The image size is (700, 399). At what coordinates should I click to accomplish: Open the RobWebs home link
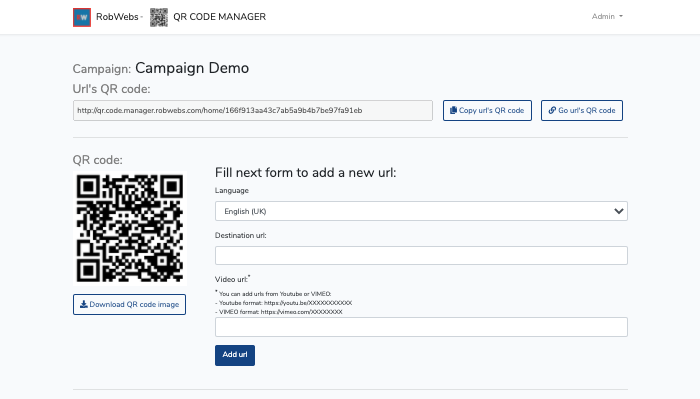[x=117, y=17]
